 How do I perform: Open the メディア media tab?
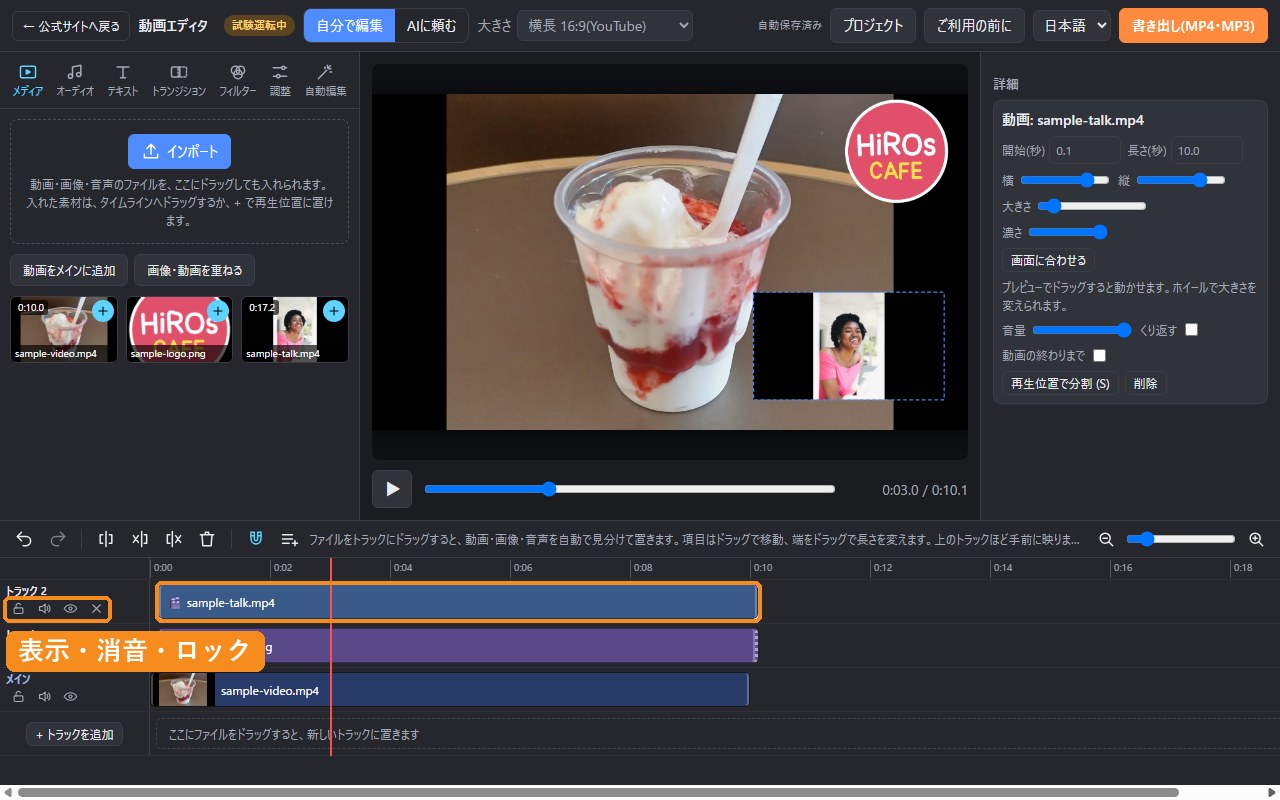click(x=28, y=80)
